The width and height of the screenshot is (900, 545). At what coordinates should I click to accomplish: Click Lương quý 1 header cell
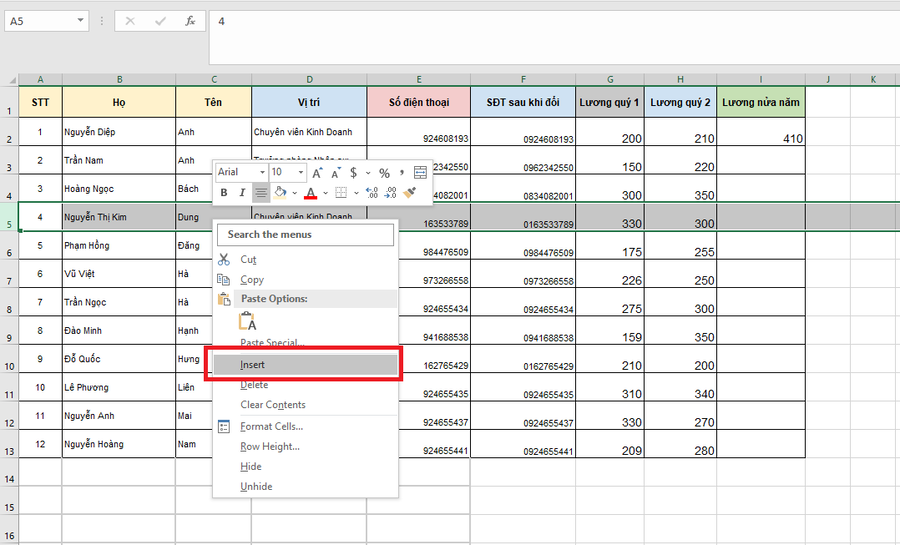pos(610,102)
